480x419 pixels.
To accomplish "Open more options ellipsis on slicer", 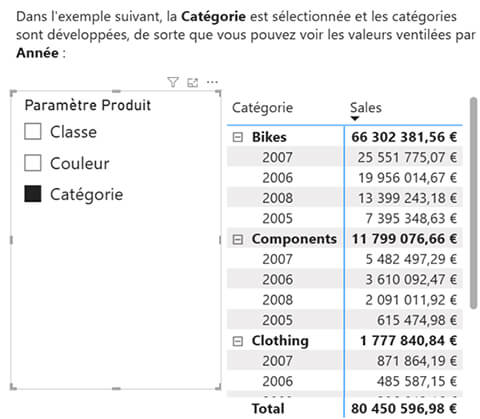I will point(212,82).
